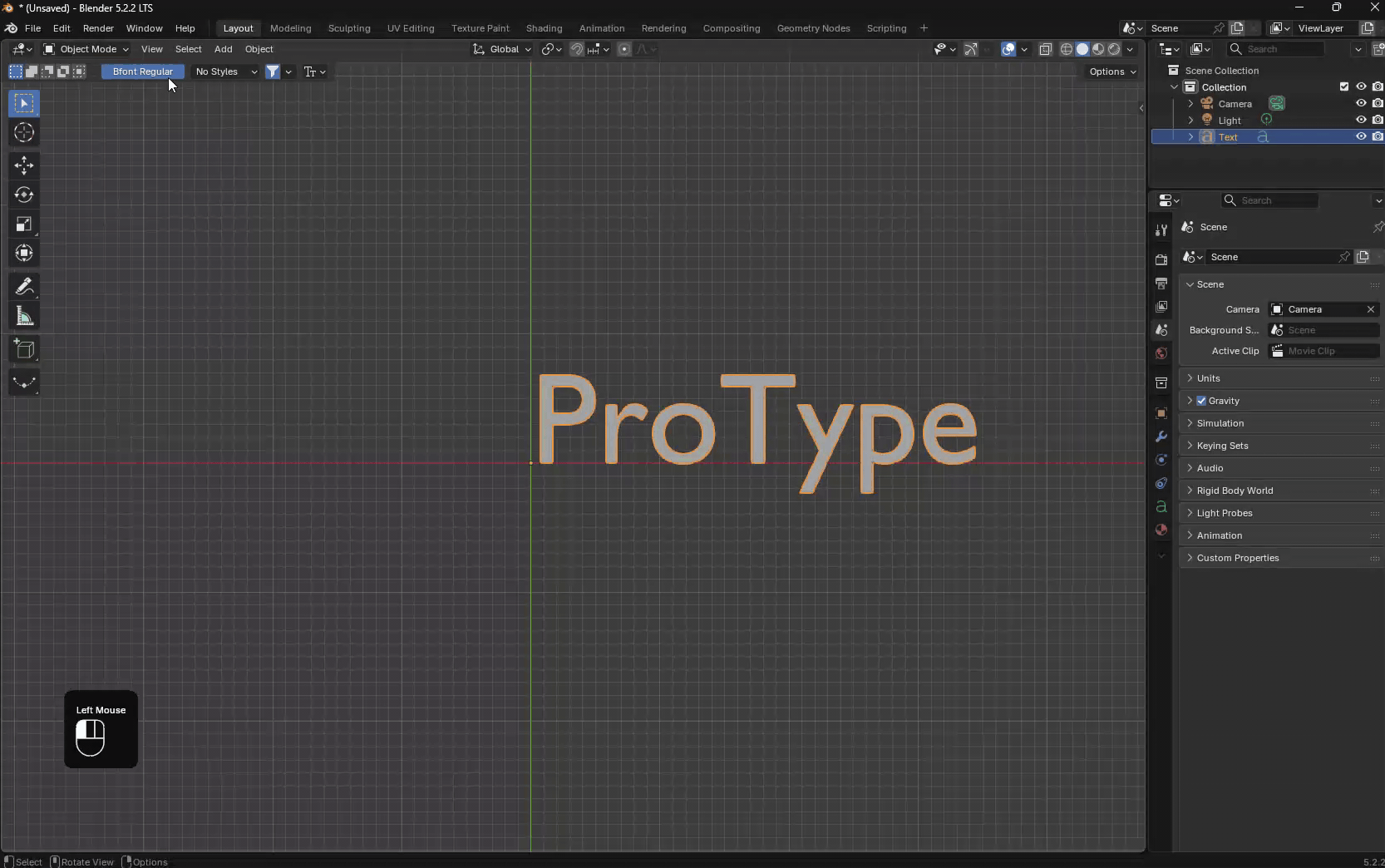Open the No Styles dropdown

[225, 72]
